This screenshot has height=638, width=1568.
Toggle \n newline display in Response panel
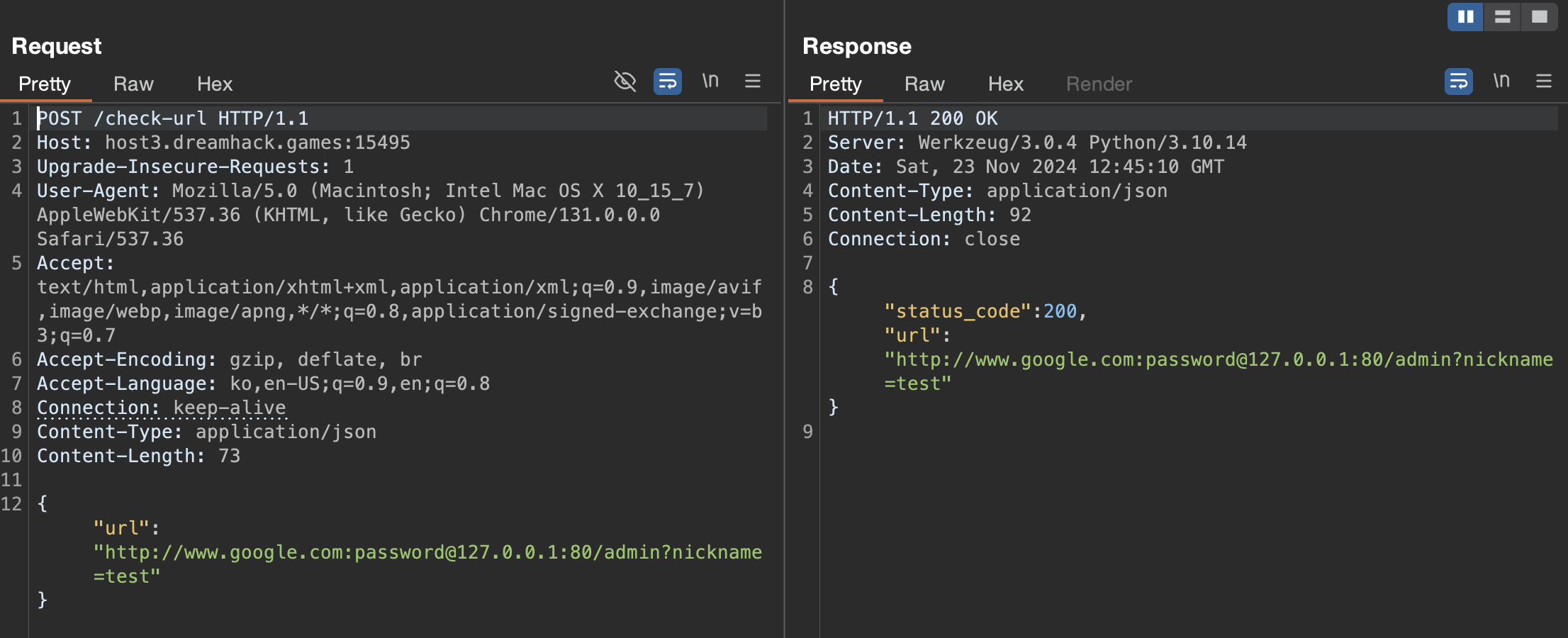coord(1501,82)
